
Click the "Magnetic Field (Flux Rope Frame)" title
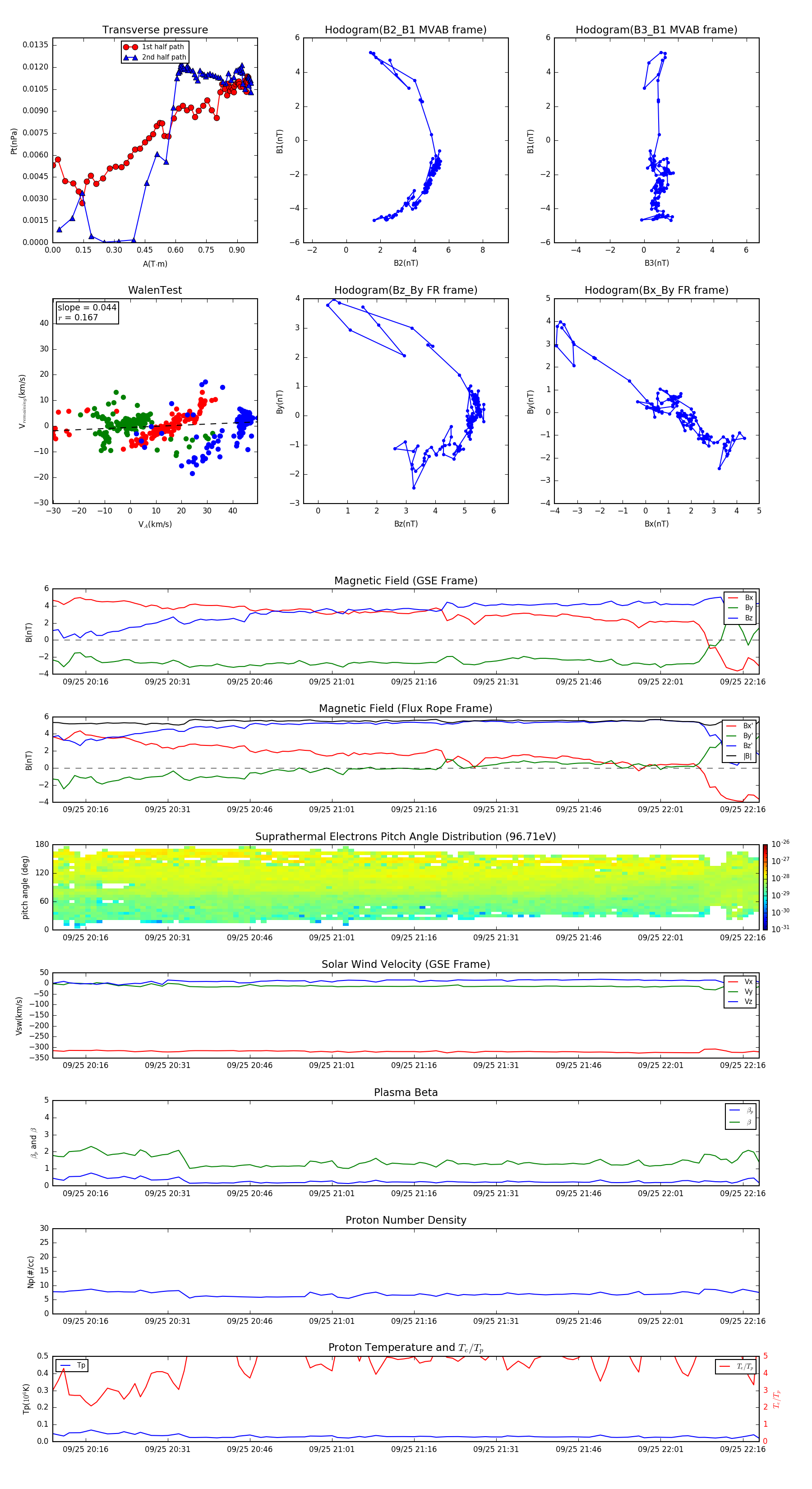click(406, 709)
